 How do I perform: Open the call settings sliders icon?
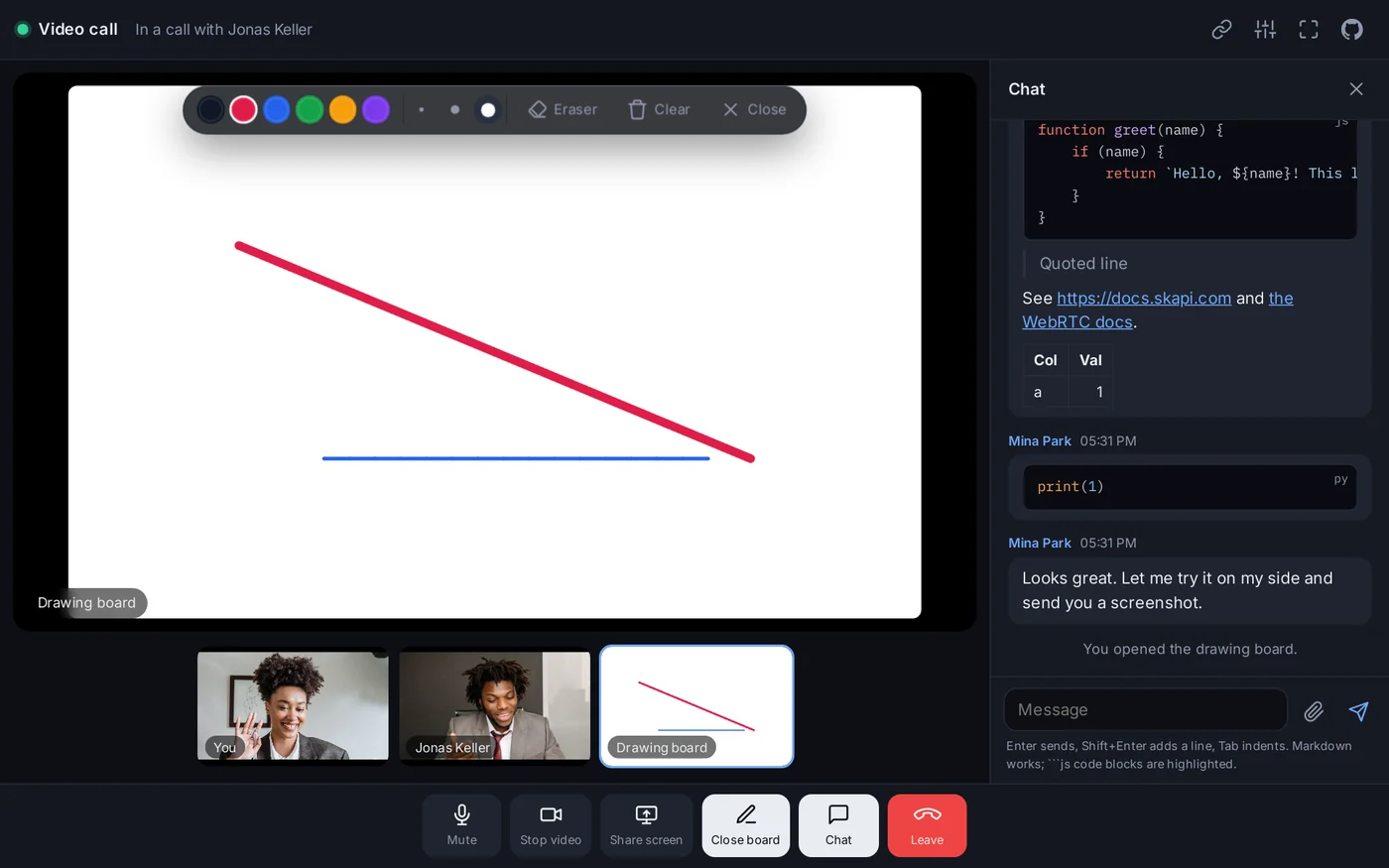click(x=1265, y=30)
